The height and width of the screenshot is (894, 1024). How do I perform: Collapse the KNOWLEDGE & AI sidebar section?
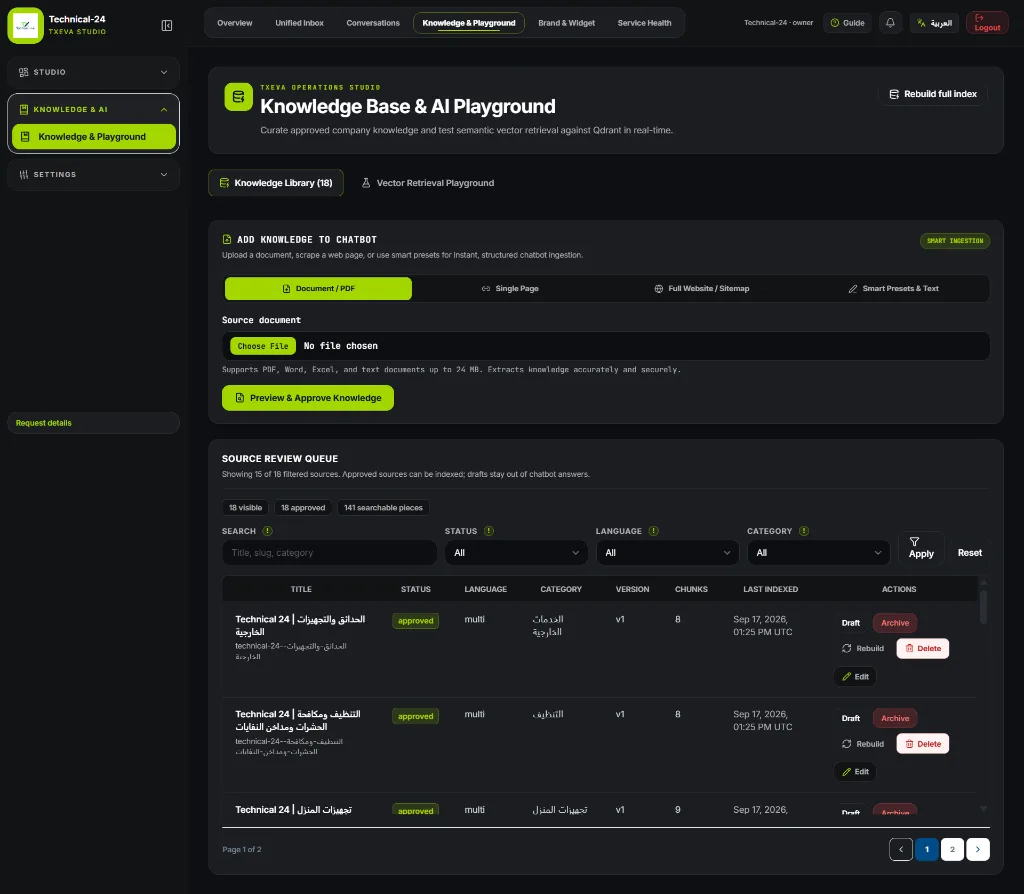(x=93, y=109)
